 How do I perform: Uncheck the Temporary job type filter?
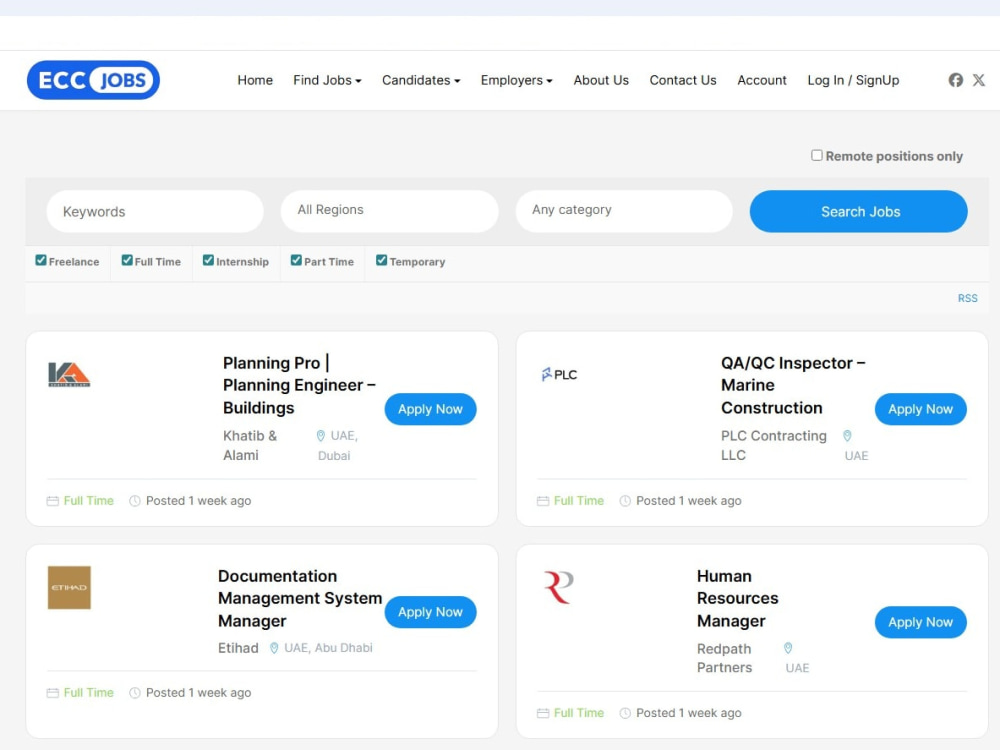point(381,260)
